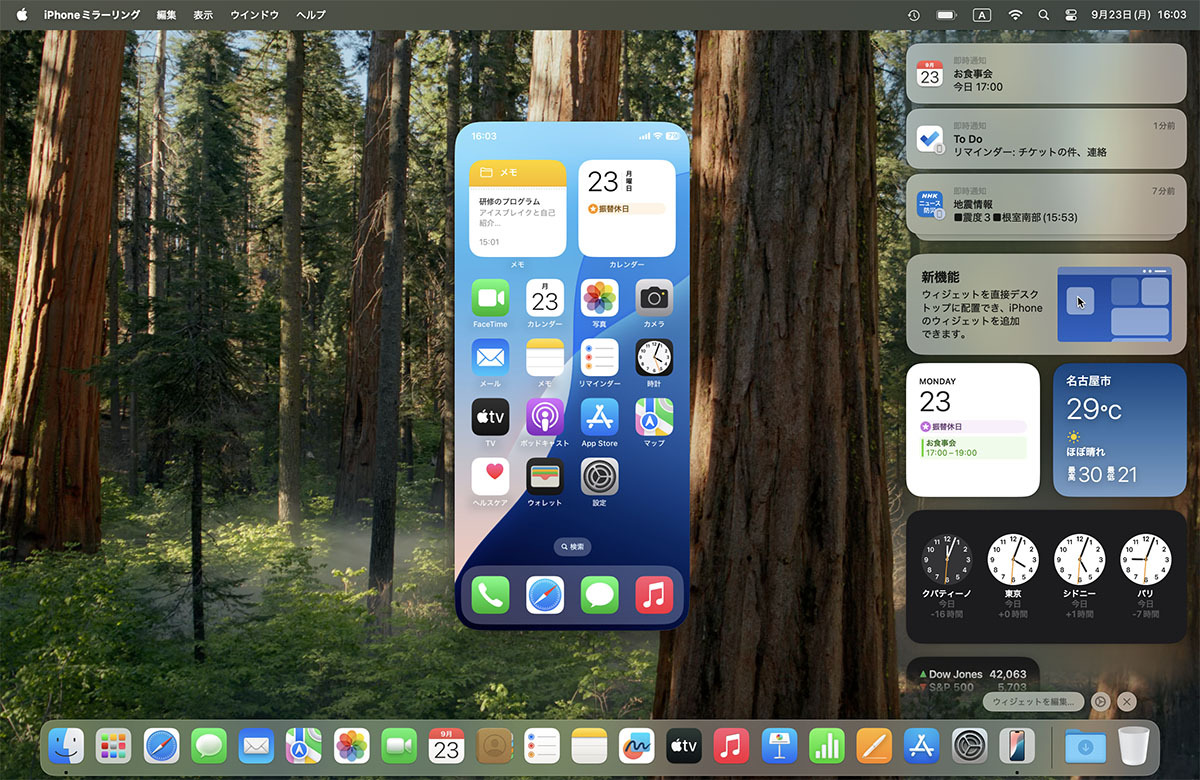The width and height of the screenshot is (1200, 780).
Task: Open the Health app on the iPhone
Action: (x=490, y=477)
